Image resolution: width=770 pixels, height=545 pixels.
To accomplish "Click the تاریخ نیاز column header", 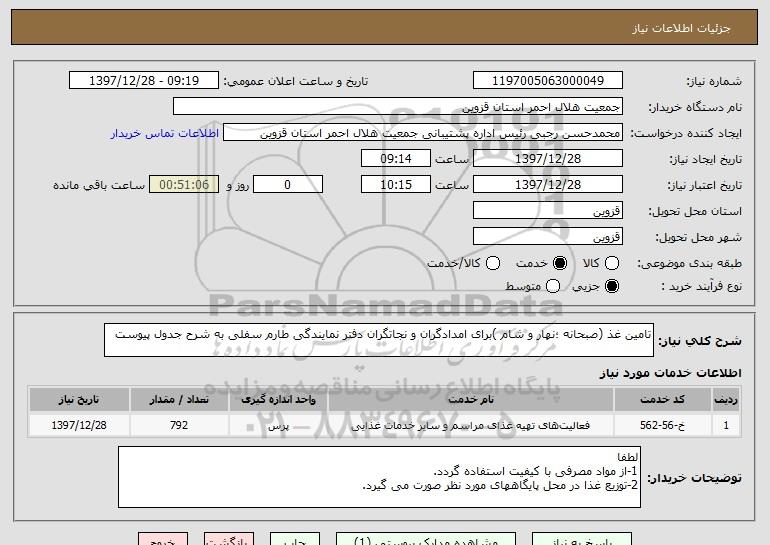I will click(79, 400).
